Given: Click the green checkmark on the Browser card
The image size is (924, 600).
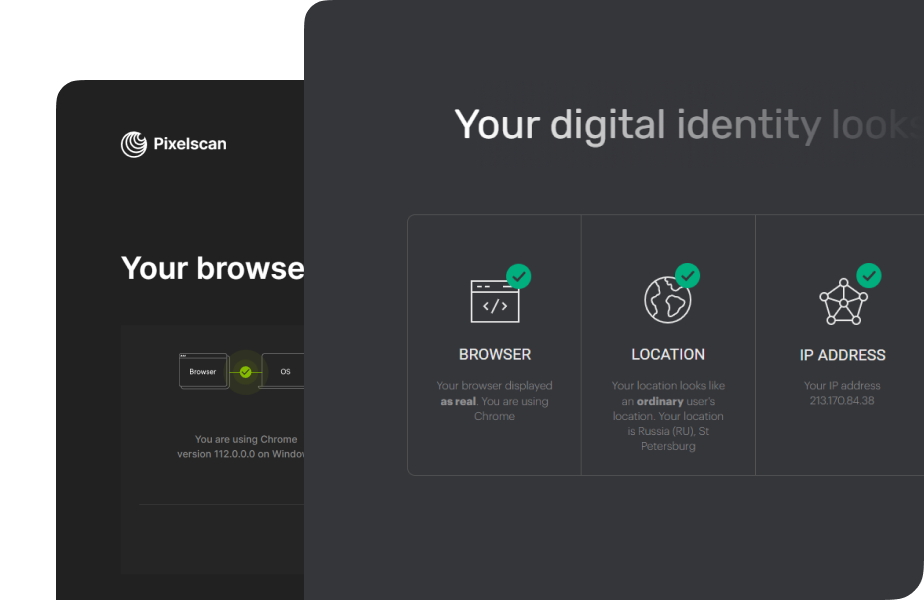Looking at the screenshot, I should [519, 277].
